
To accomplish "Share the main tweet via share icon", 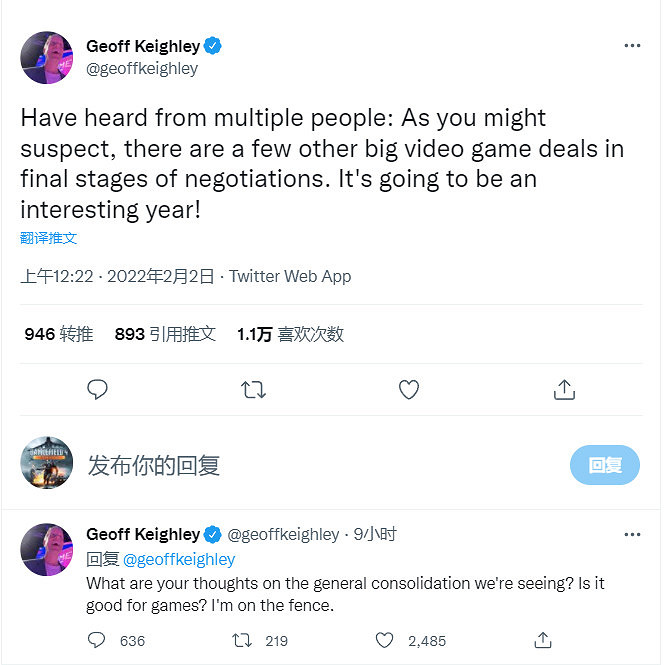I will coord(564,390).
